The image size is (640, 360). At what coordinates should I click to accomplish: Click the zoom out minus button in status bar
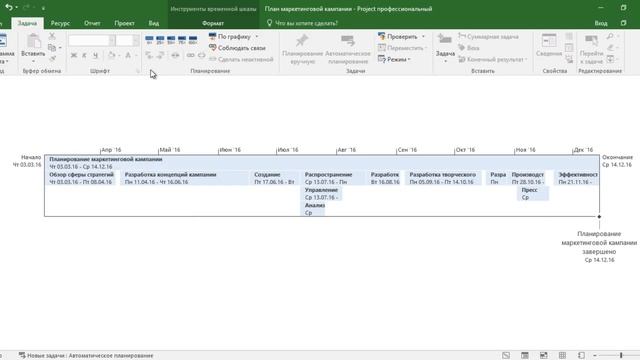tap(595, 356)
